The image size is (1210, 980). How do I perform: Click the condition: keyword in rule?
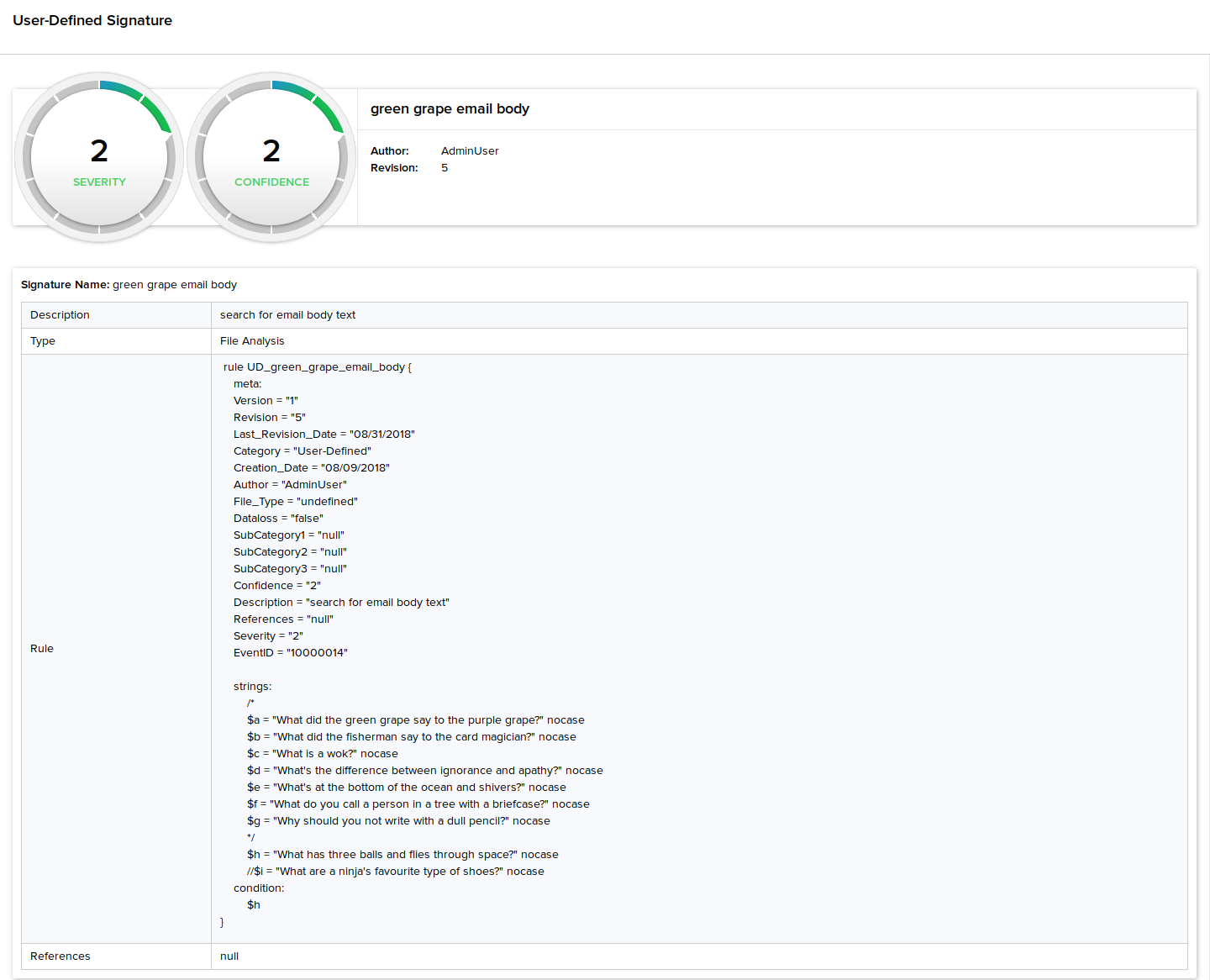pyautogui.click(x=259, y=888)
